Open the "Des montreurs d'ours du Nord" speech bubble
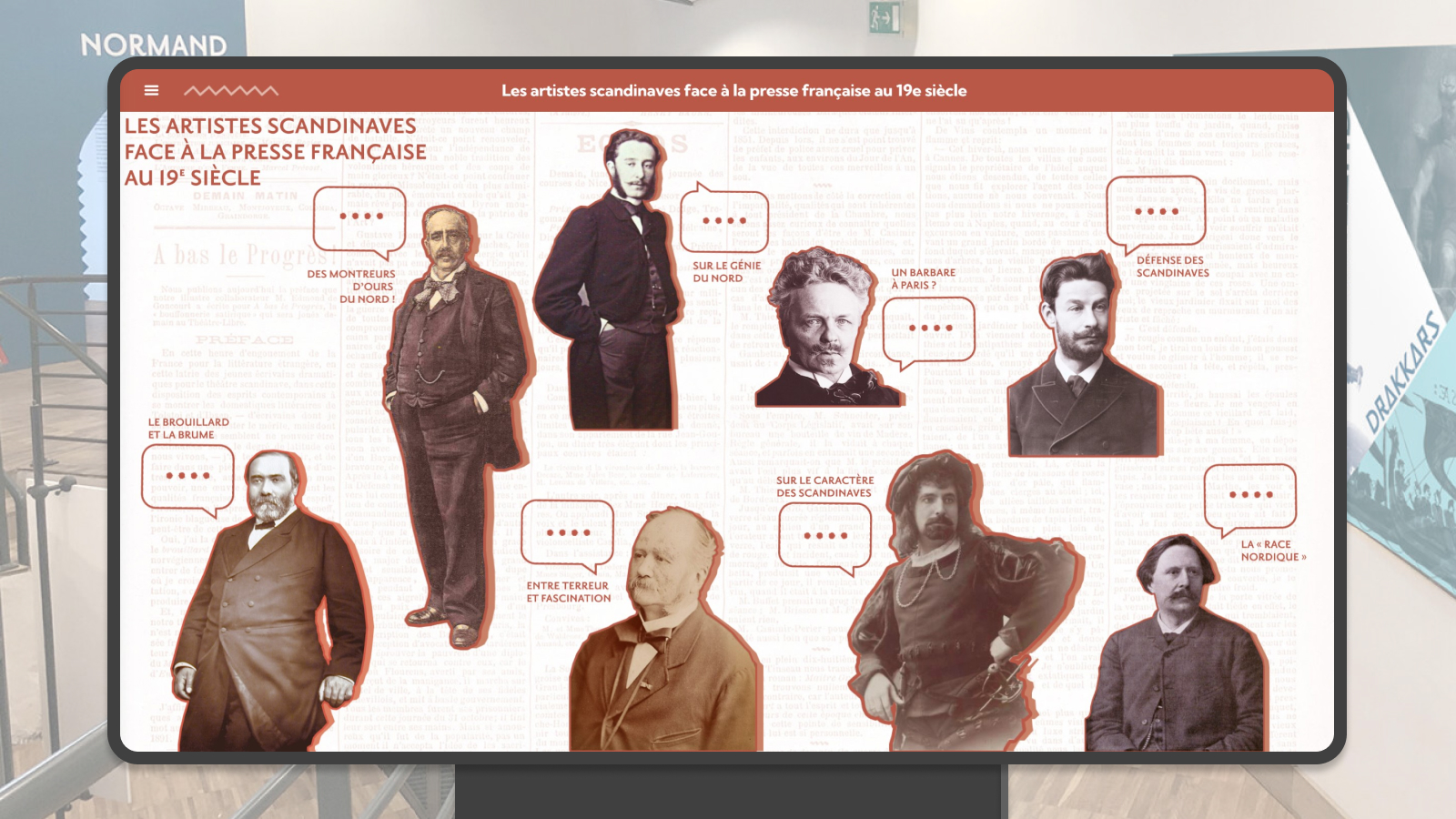Screen dimensions: 1456x819 tap(360, 218)
